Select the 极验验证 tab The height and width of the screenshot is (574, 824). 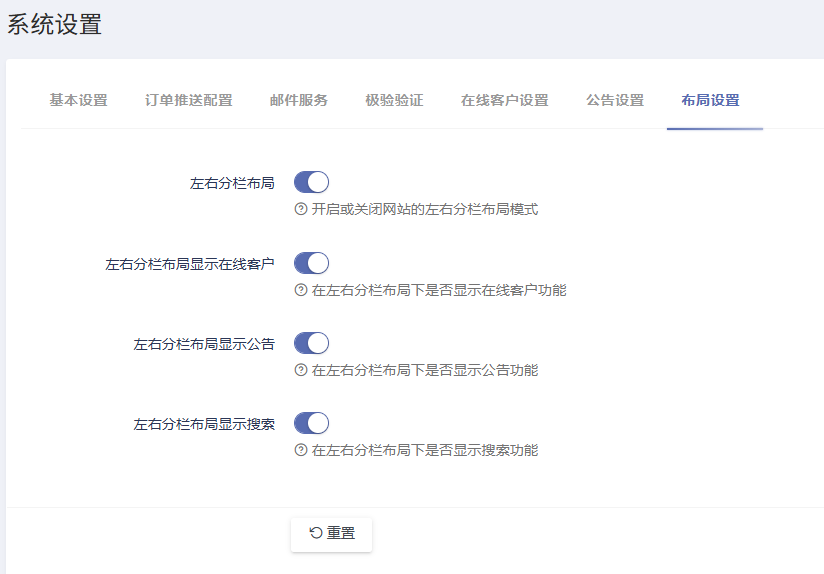pyautogui.click(x=394, y=100)
